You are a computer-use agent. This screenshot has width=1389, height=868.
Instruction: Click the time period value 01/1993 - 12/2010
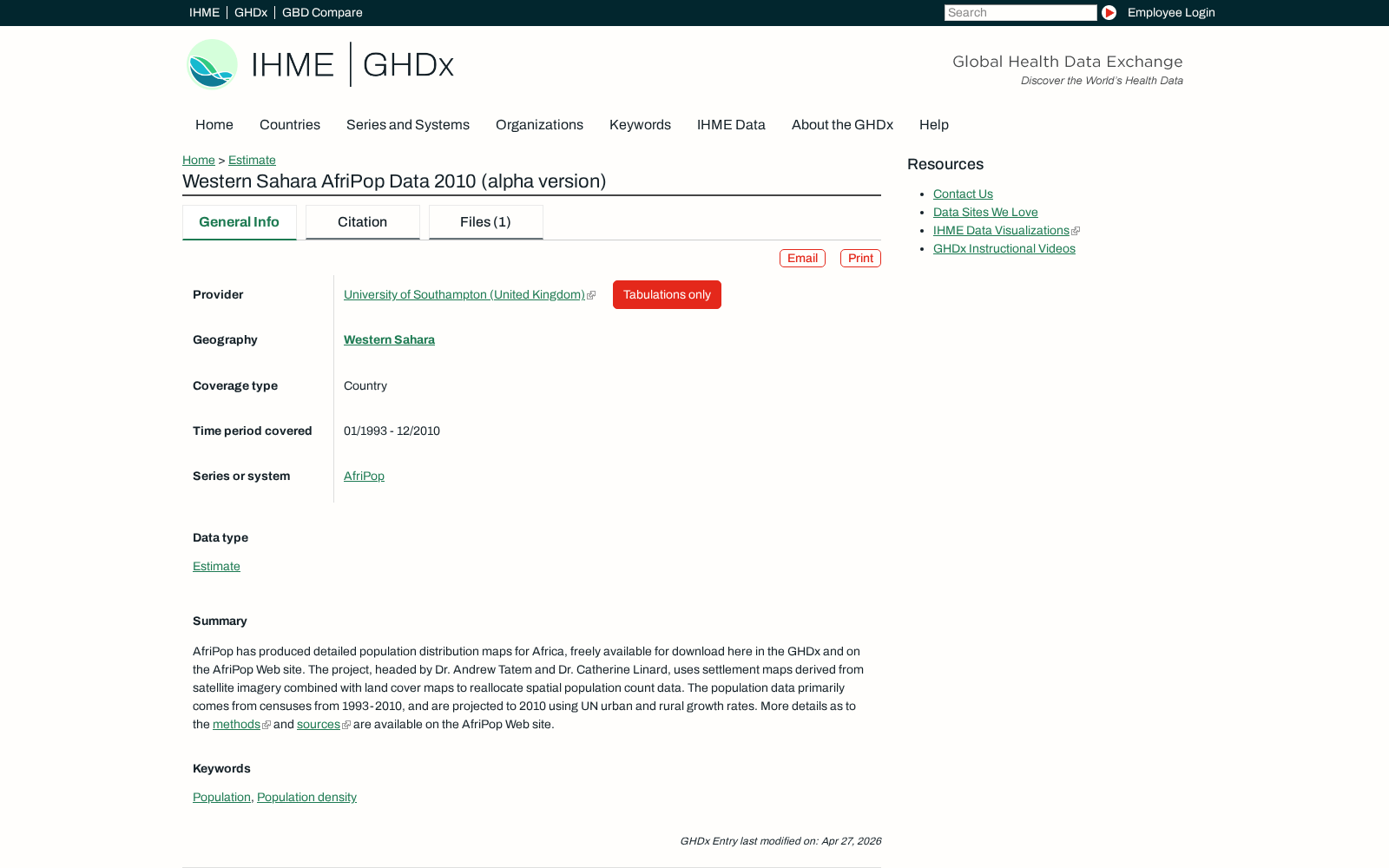coord(392,431)
